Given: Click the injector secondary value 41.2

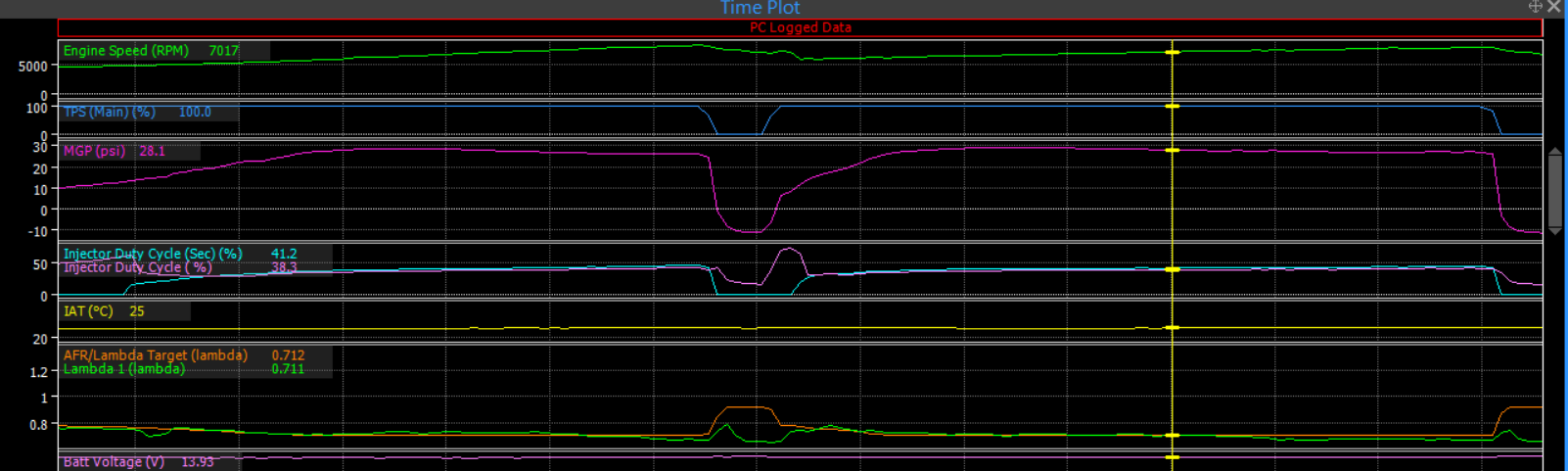Looking at the screenshot, I should pyautogui.click(x=284, y=254).
